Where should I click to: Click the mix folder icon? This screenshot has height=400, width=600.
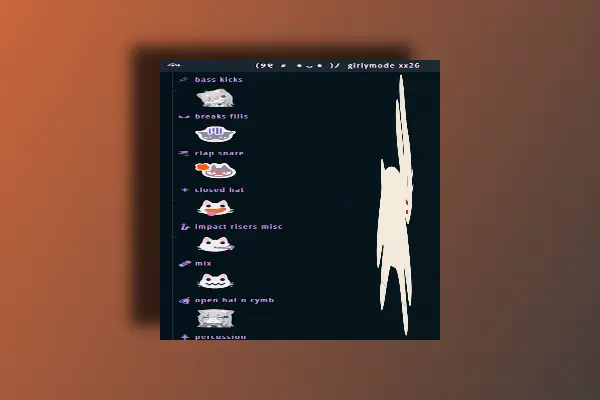click(184, 264)
